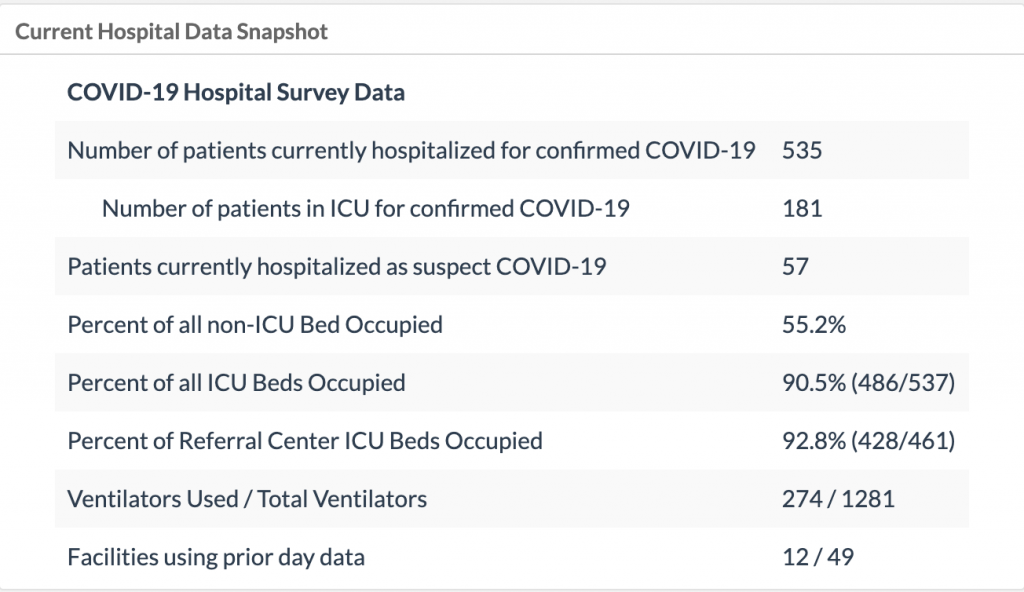Select the ICU confirmed COVID-19 patients label
This screenshot has width=1024, height=592.
(366, 209)
